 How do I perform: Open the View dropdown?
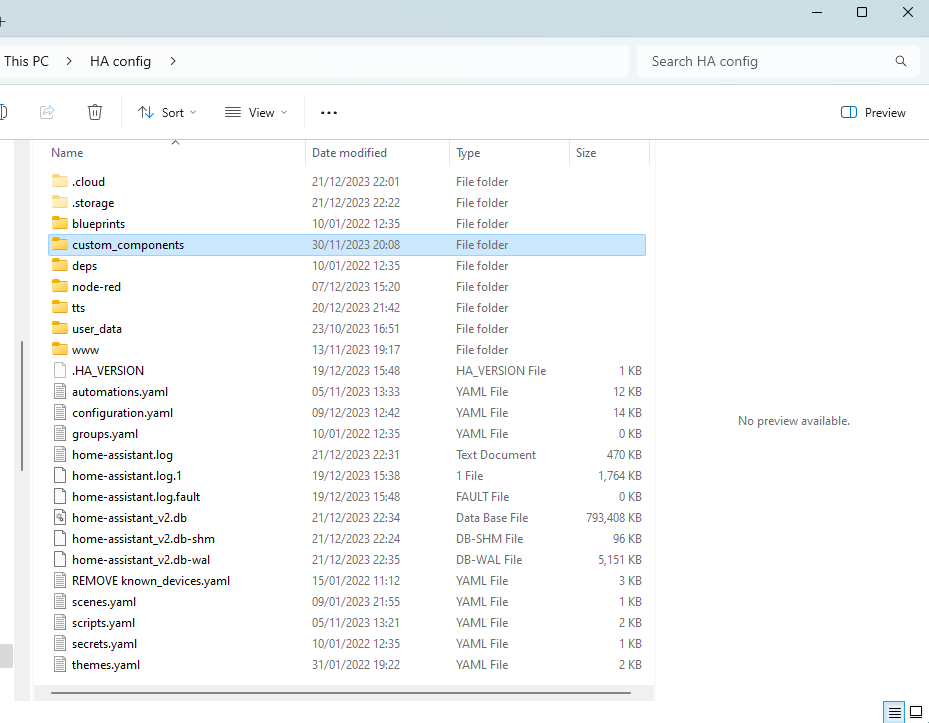coord(256,112)
